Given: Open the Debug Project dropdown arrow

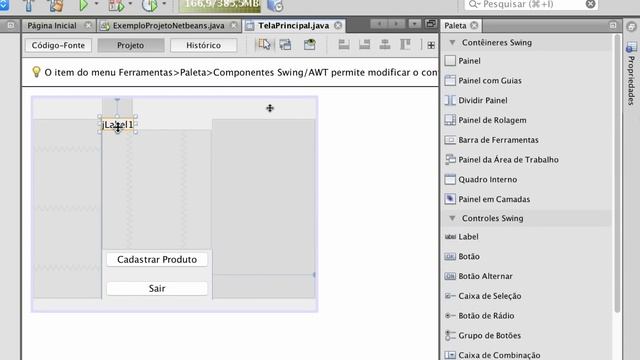Looking at the screenshot, I should point(131,4).
